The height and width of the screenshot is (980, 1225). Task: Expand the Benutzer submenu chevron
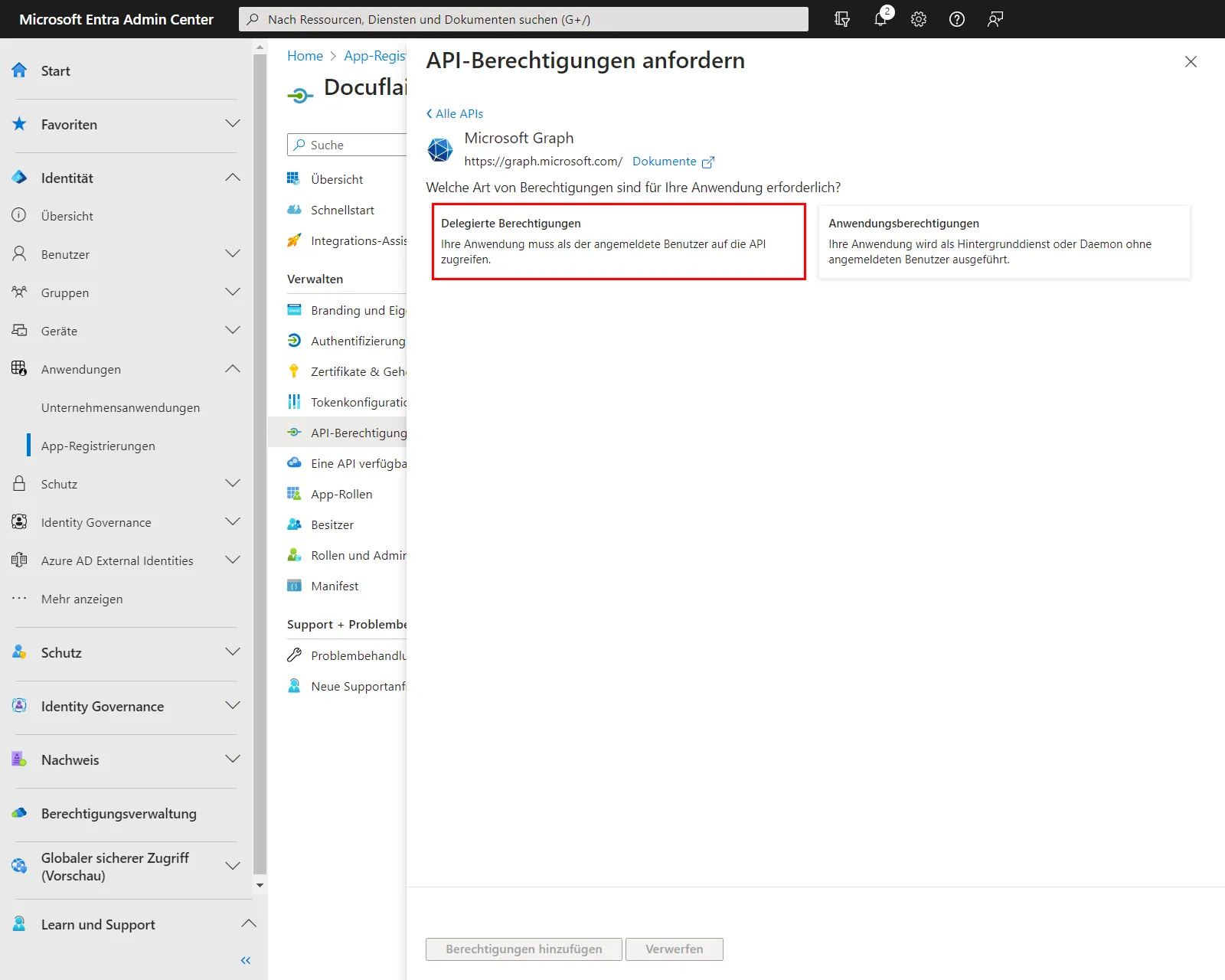pyautogui.click(x=233, y=254)
